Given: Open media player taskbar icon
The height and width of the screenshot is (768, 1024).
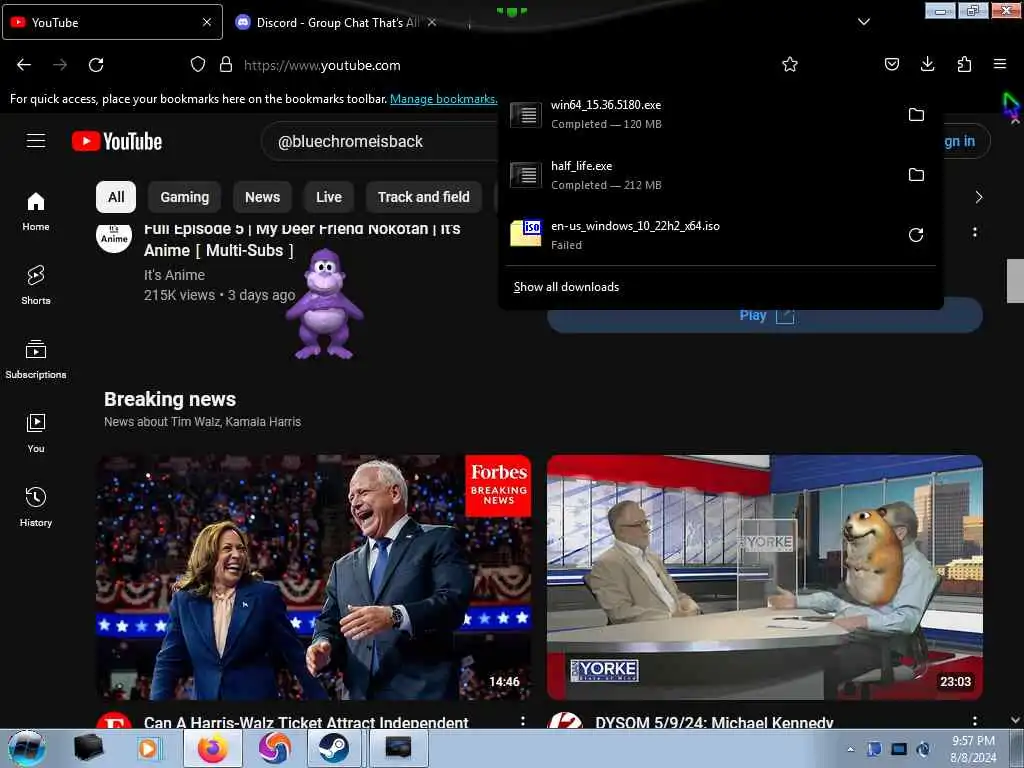Looking at the screenshot, I should pyautogui.click(x=148, y=748).
